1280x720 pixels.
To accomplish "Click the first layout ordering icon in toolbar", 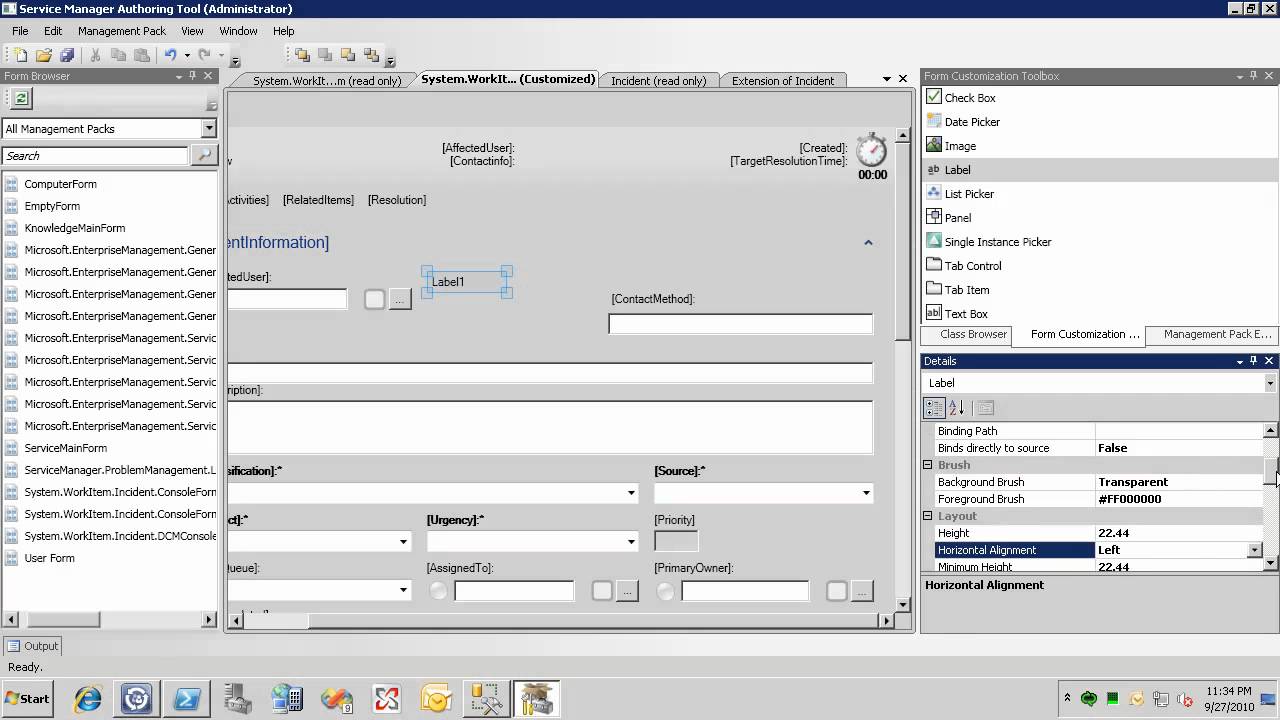I will coord(302,56).
